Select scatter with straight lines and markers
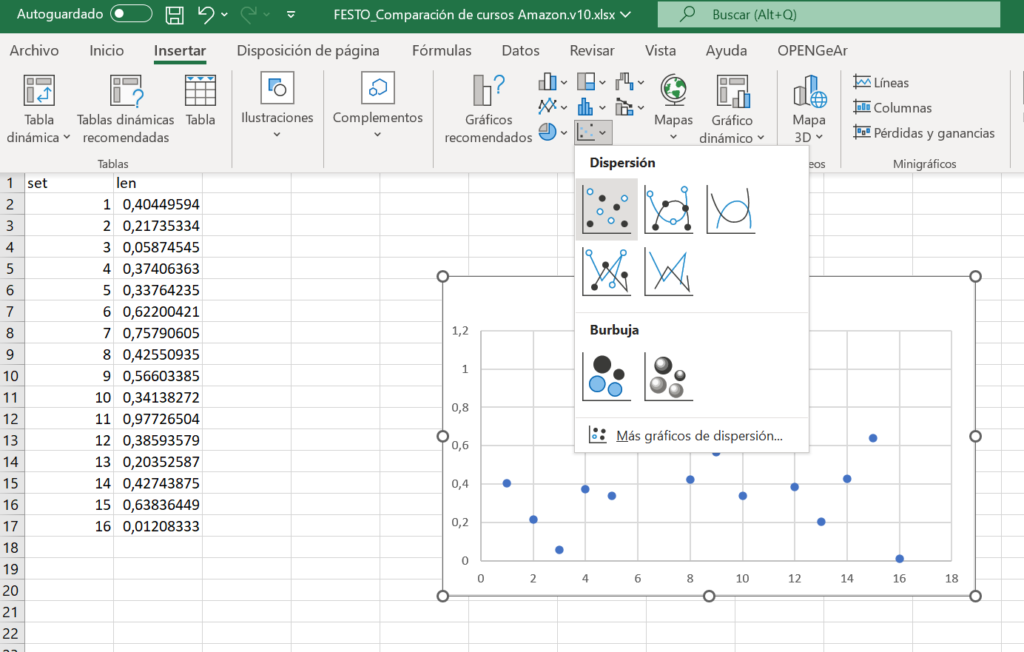 [x=607, y=272]
